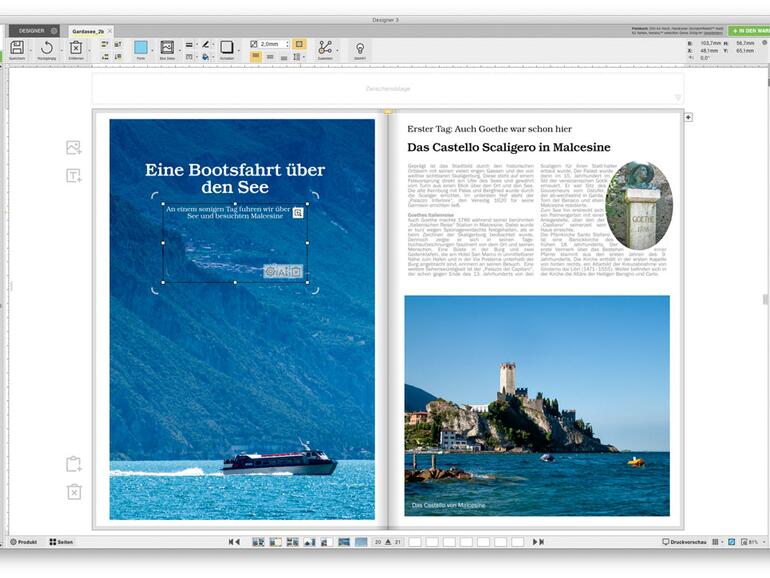Open the Bild/Datei image tool
Image resolution: width=770 pixels, height=578 pixels.
[167, 47]
